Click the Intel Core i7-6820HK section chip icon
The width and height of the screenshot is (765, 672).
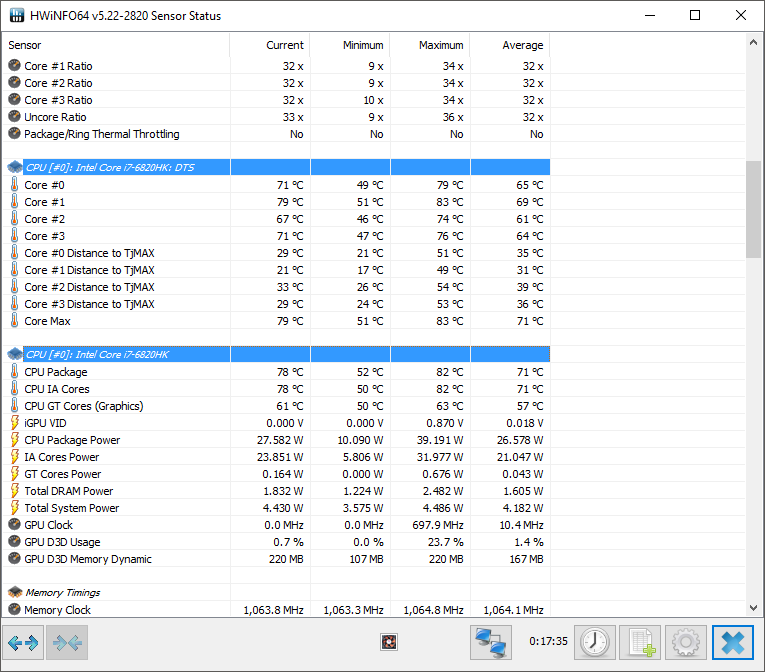pos(15,354)
